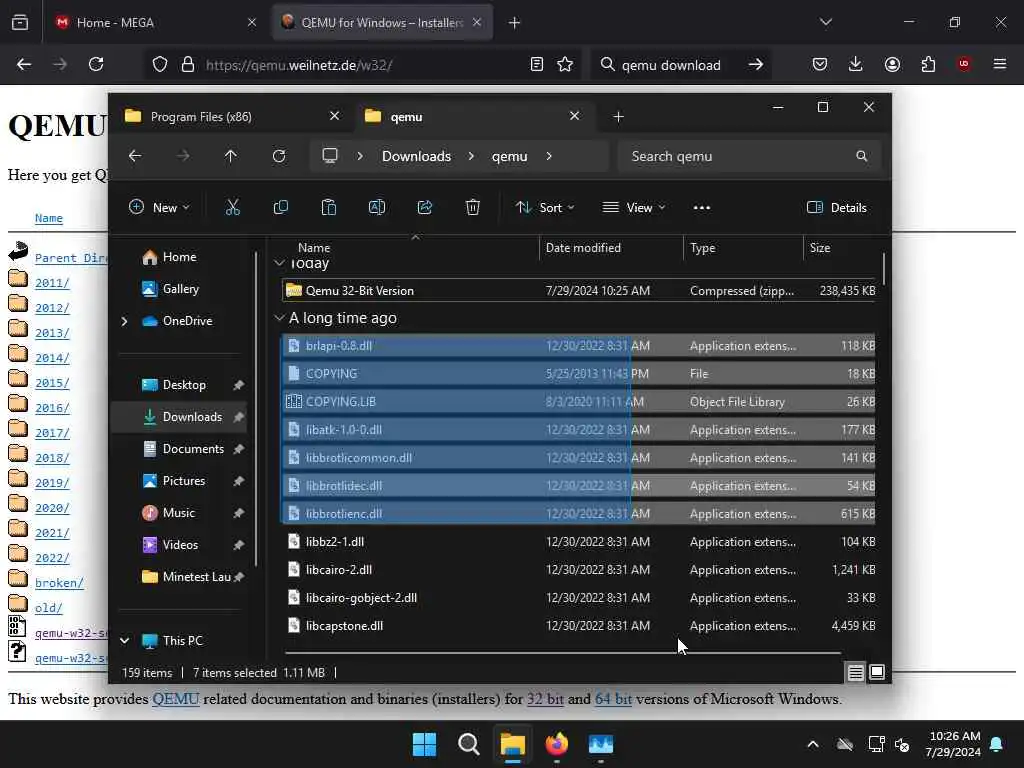Open taskbar Search
Screen dimensions: 1024x768
coord(468,744)
